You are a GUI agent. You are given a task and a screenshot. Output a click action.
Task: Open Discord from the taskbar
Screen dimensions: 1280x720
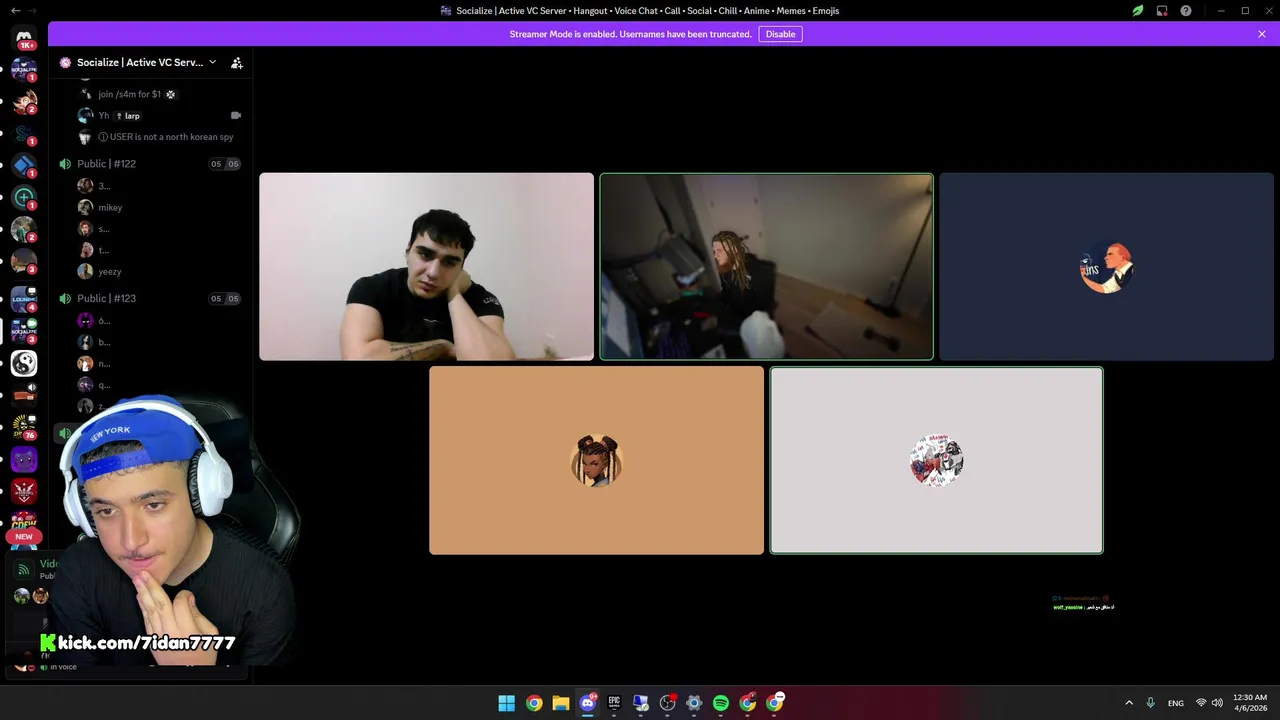[x=588, y=703]
